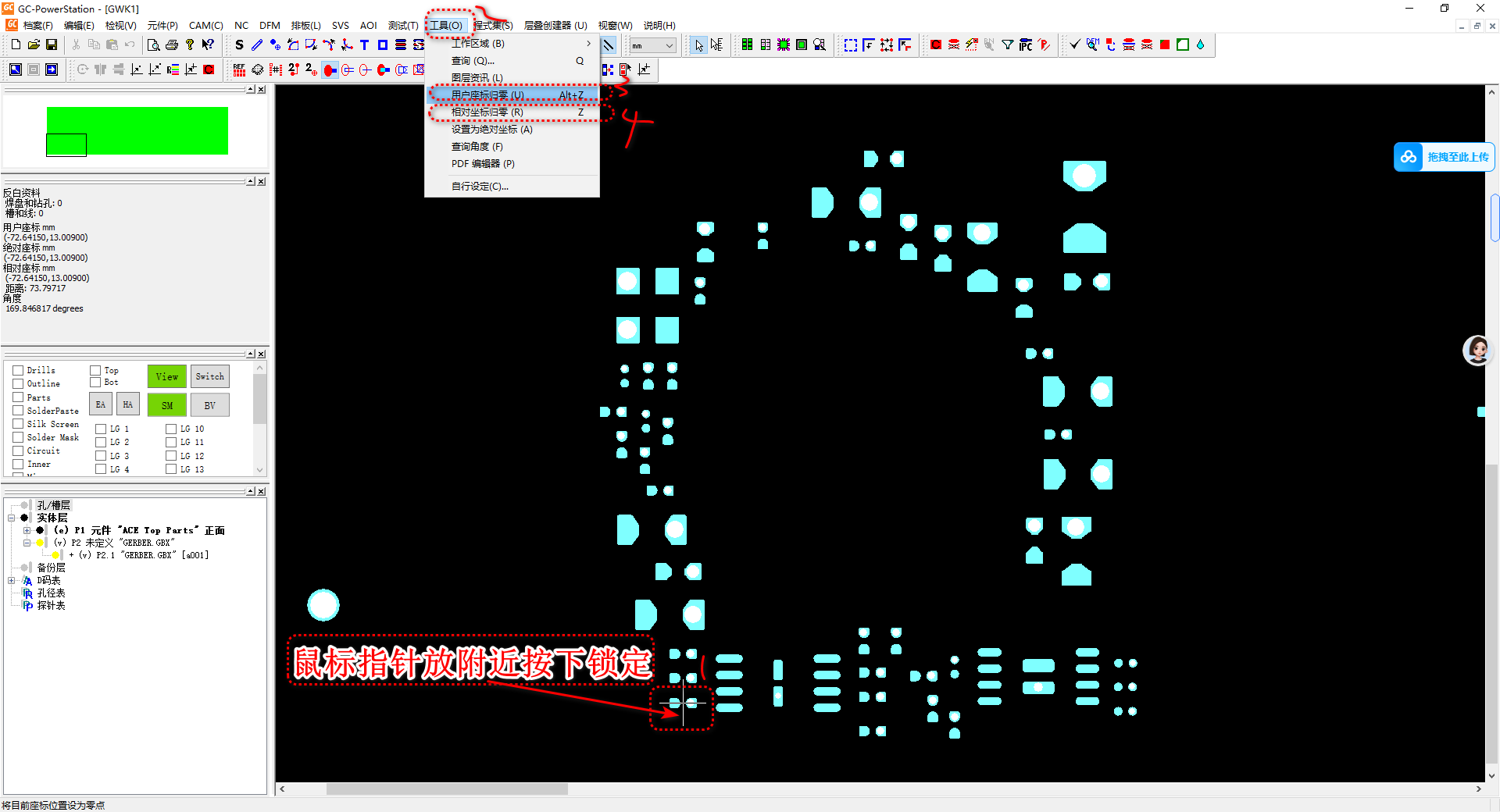Click the layer list vertical scrollbar thumb
Screen dimensions: 1500x812
tap(260, 397)
